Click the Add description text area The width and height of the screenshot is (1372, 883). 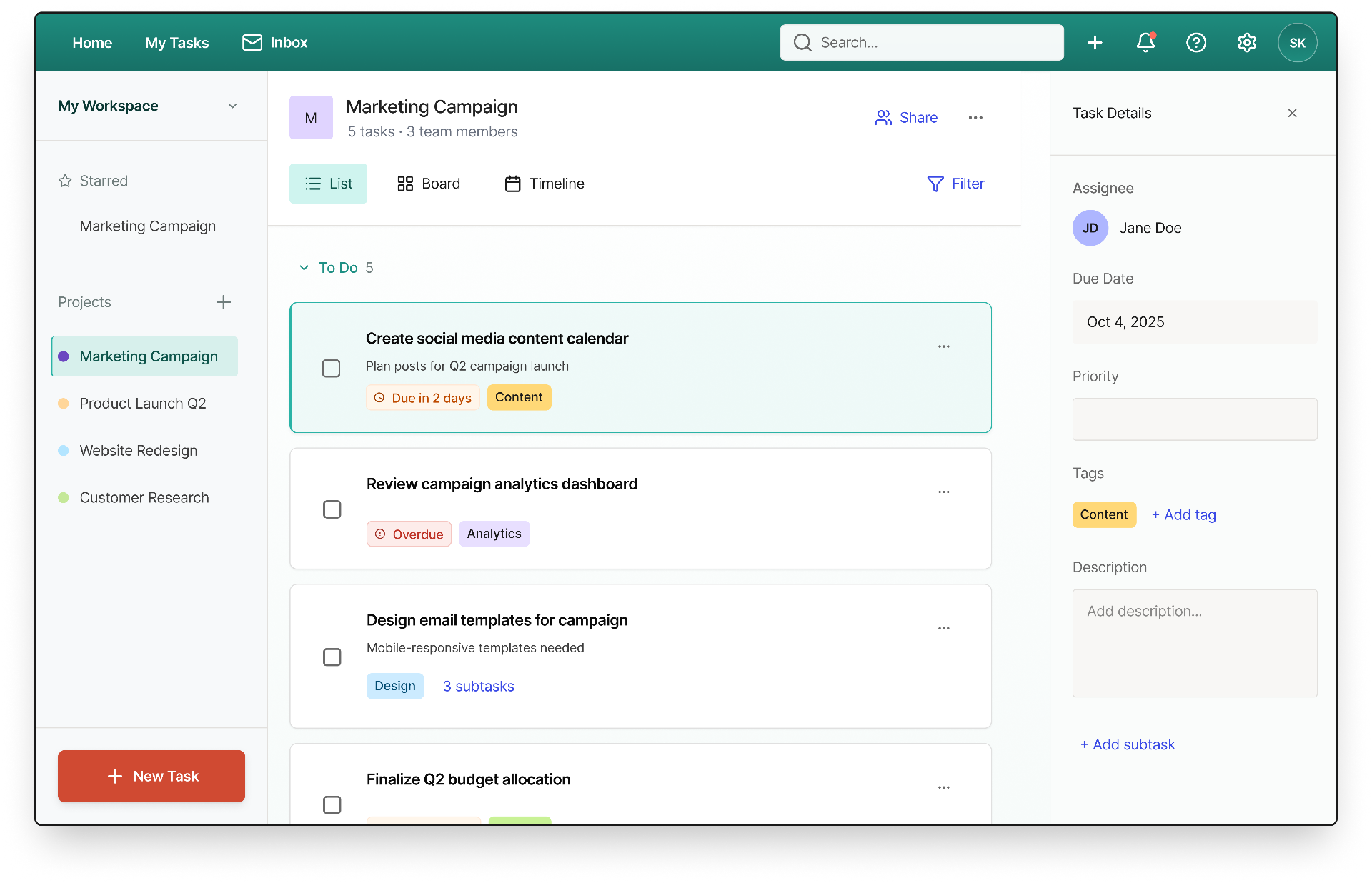pyautogui.click(x=1195, y=643)
